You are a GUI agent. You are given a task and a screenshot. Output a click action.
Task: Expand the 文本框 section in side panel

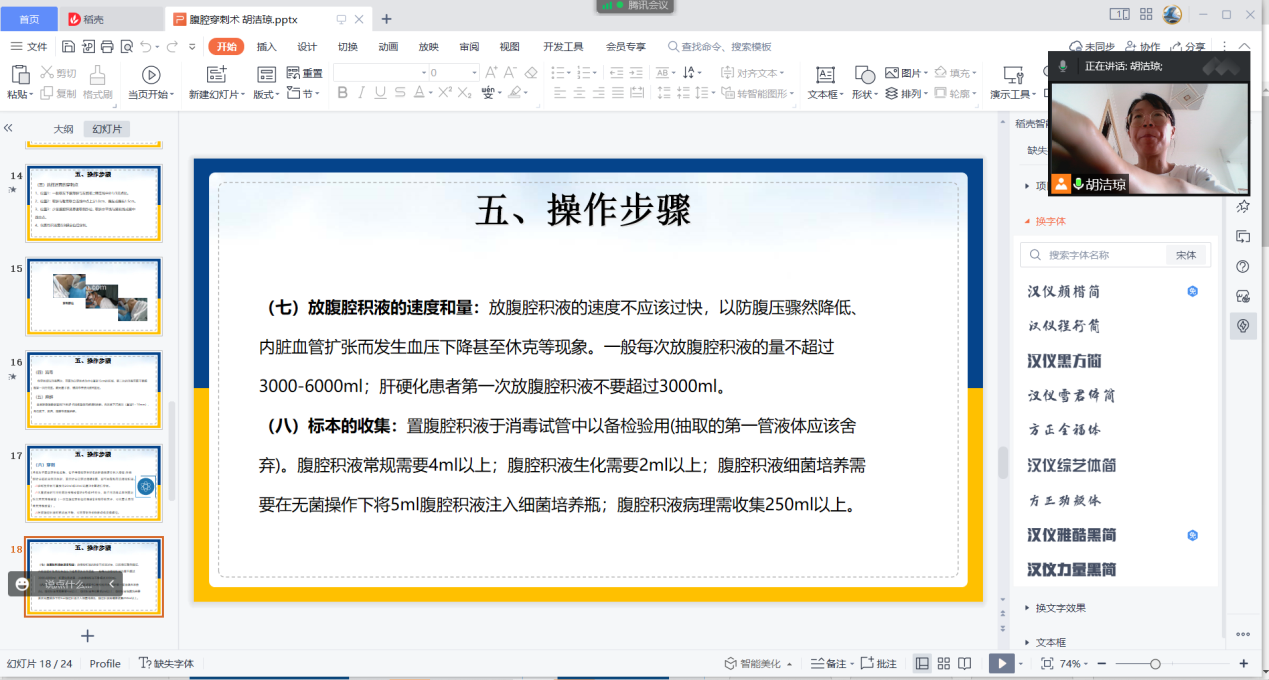tap(1050, 643)
